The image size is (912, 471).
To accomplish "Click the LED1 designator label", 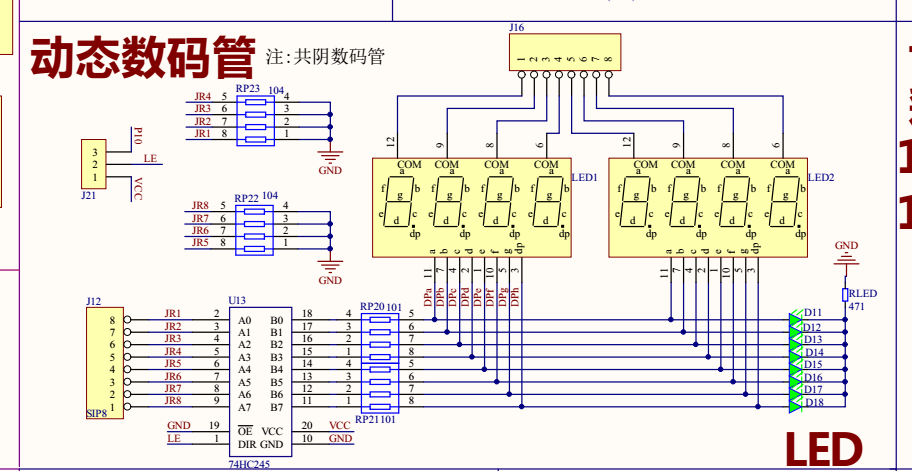I will pos(585,178).
